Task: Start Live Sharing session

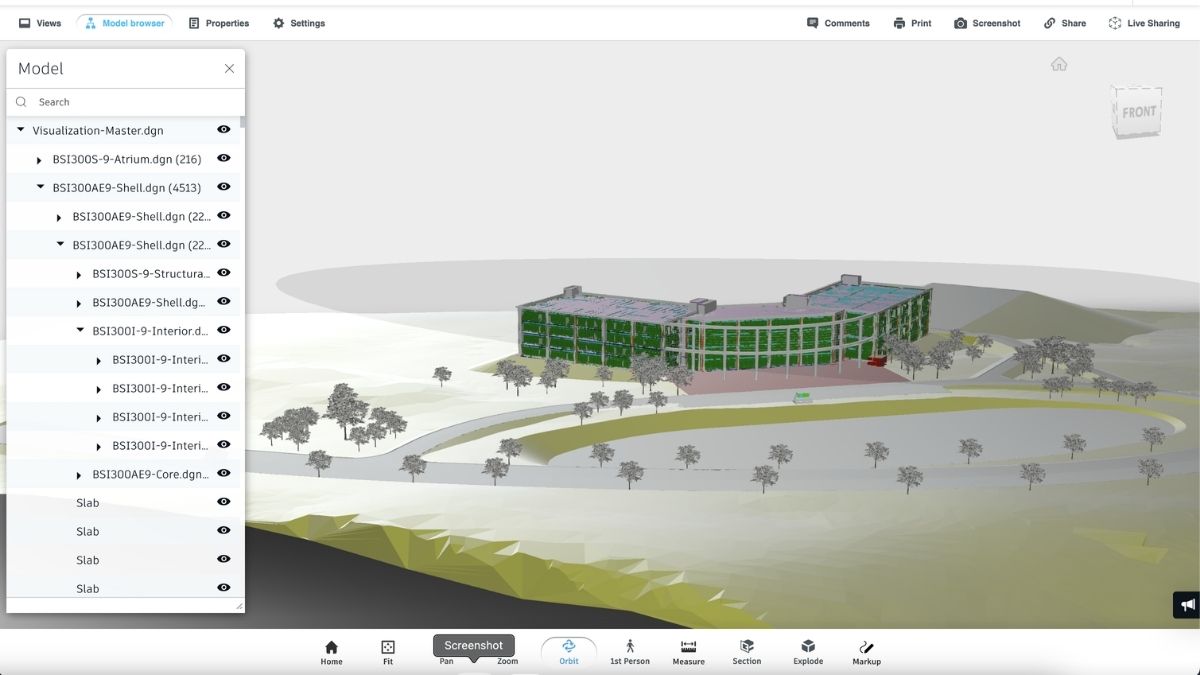Action: point(1144,23)
